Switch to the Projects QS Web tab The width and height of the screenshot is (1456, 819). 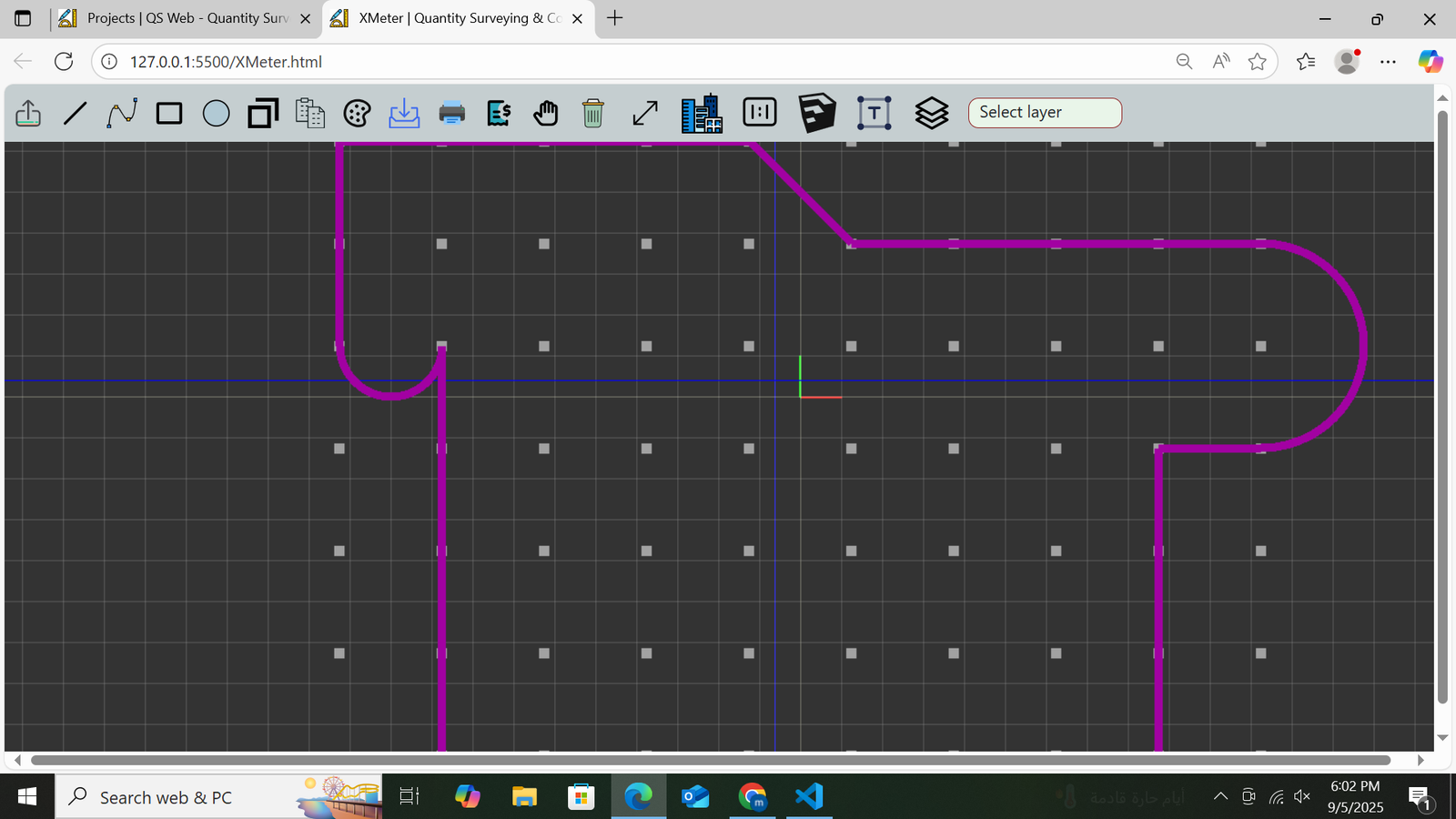coord(187,18)
